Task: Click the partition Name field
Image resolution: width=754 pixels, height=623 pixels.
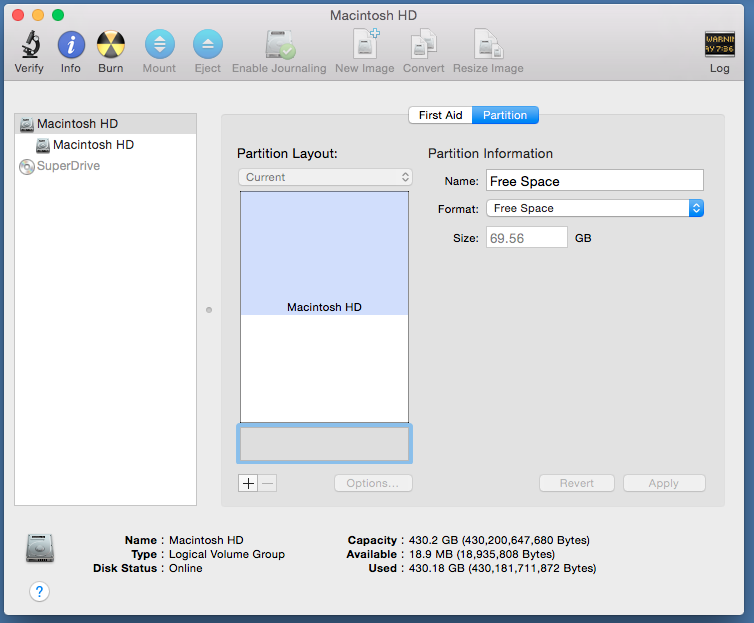Action: [x=595, y=181]
